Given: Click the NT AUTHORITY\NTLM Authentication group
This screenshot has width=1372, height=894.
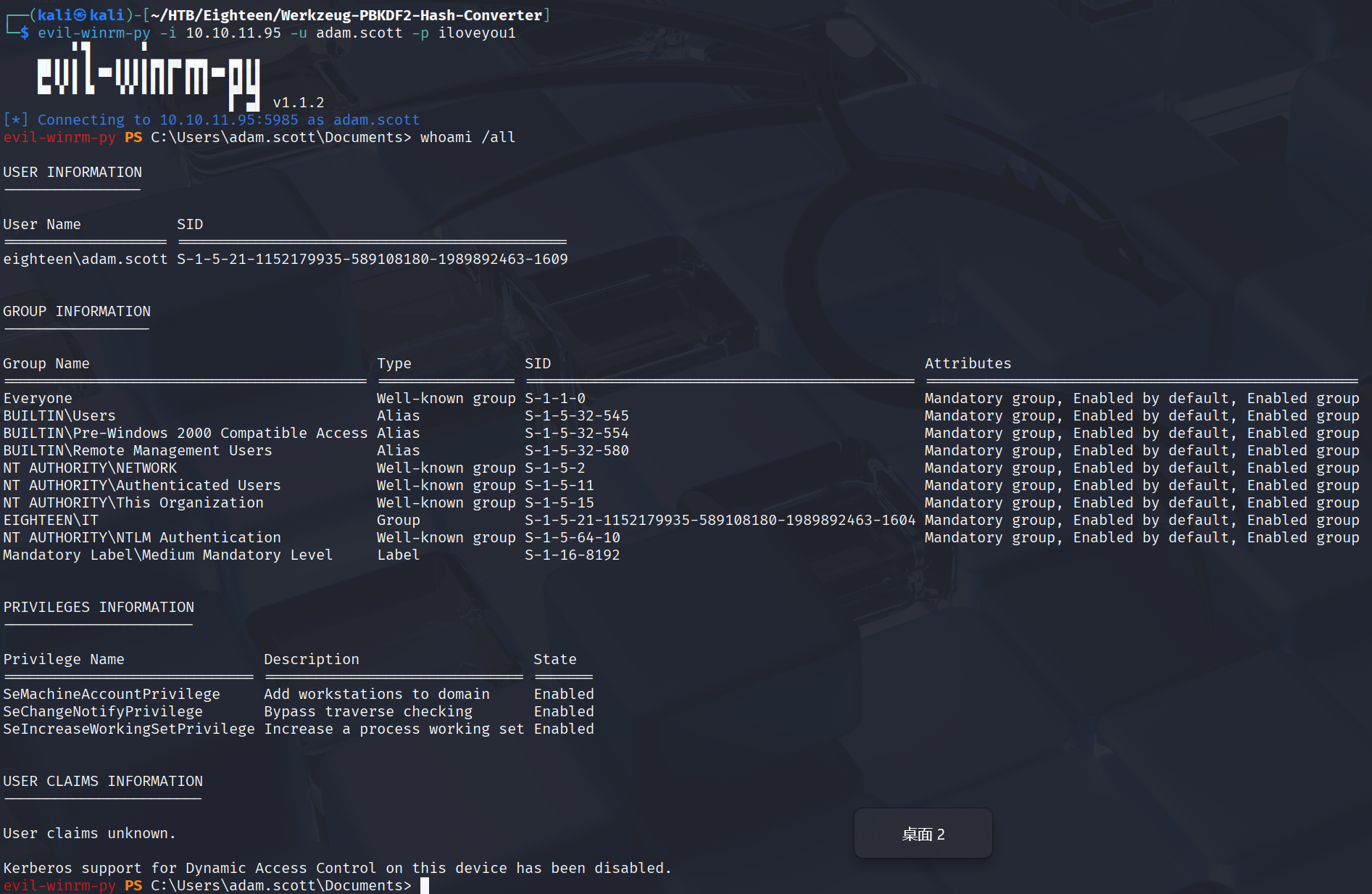Looking at the screenshot, I should click(x=142, y=537).
